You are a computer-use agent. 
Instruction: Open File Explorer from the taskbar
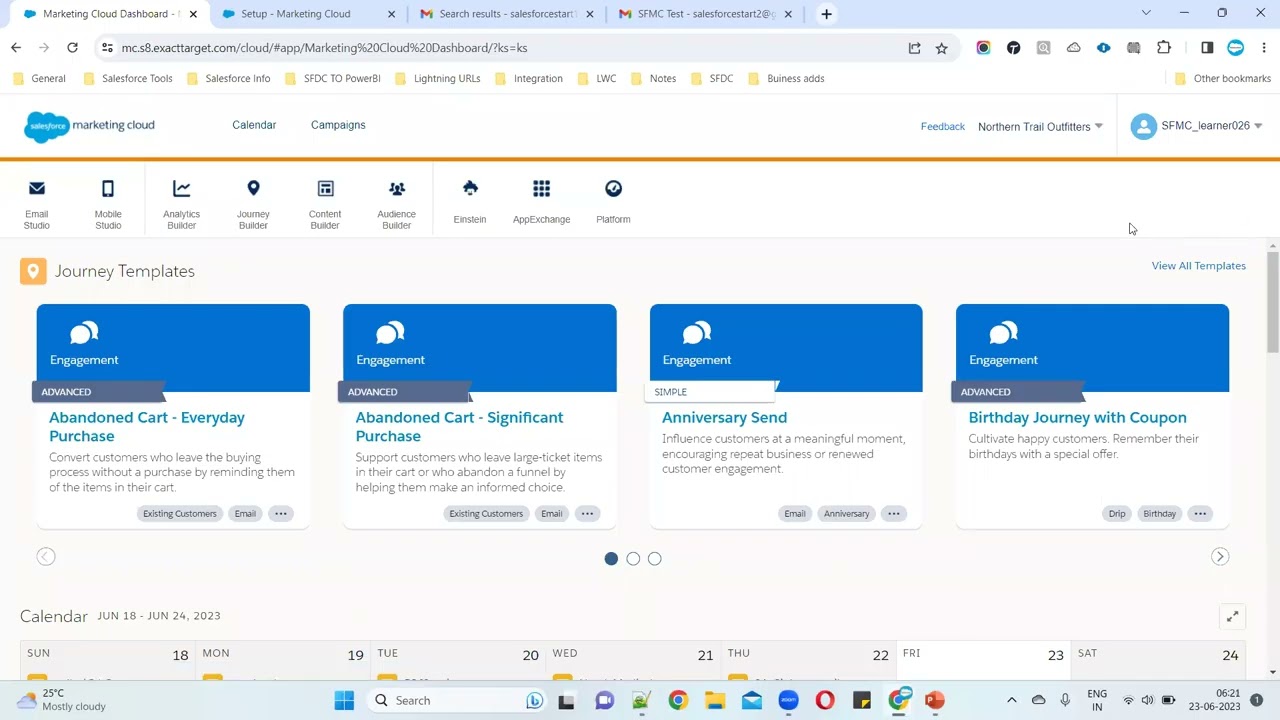coord(714,700)
